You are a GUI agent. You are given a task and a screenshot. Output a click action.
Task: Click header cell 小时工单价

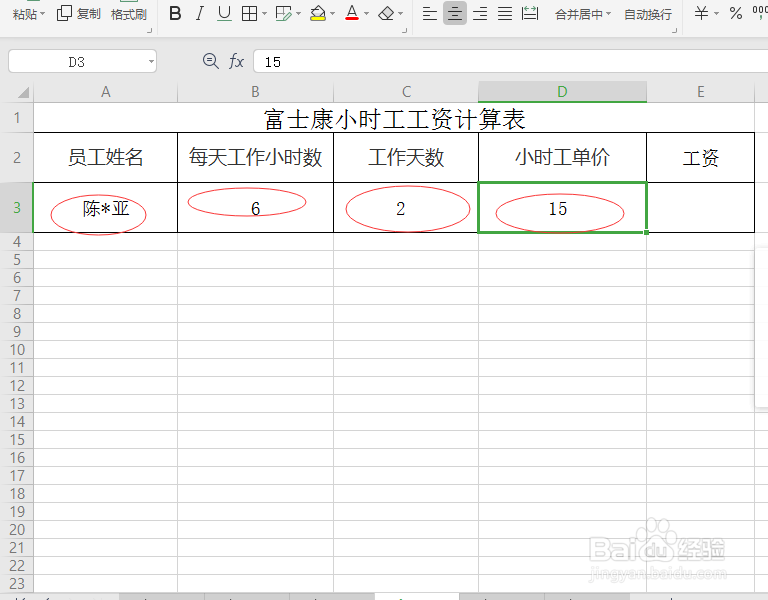coord(562,158)
